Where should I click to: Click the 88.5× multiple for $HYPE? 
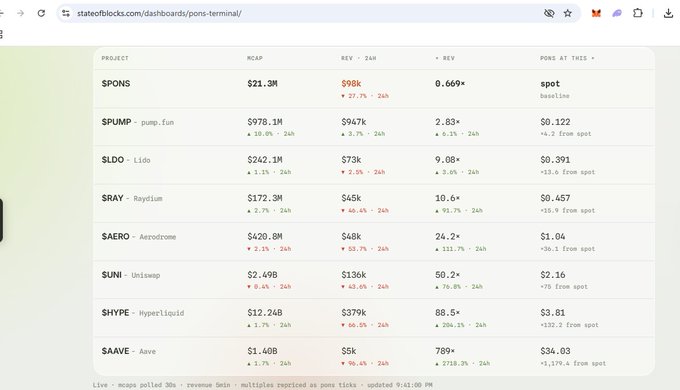tap(448, 313)
